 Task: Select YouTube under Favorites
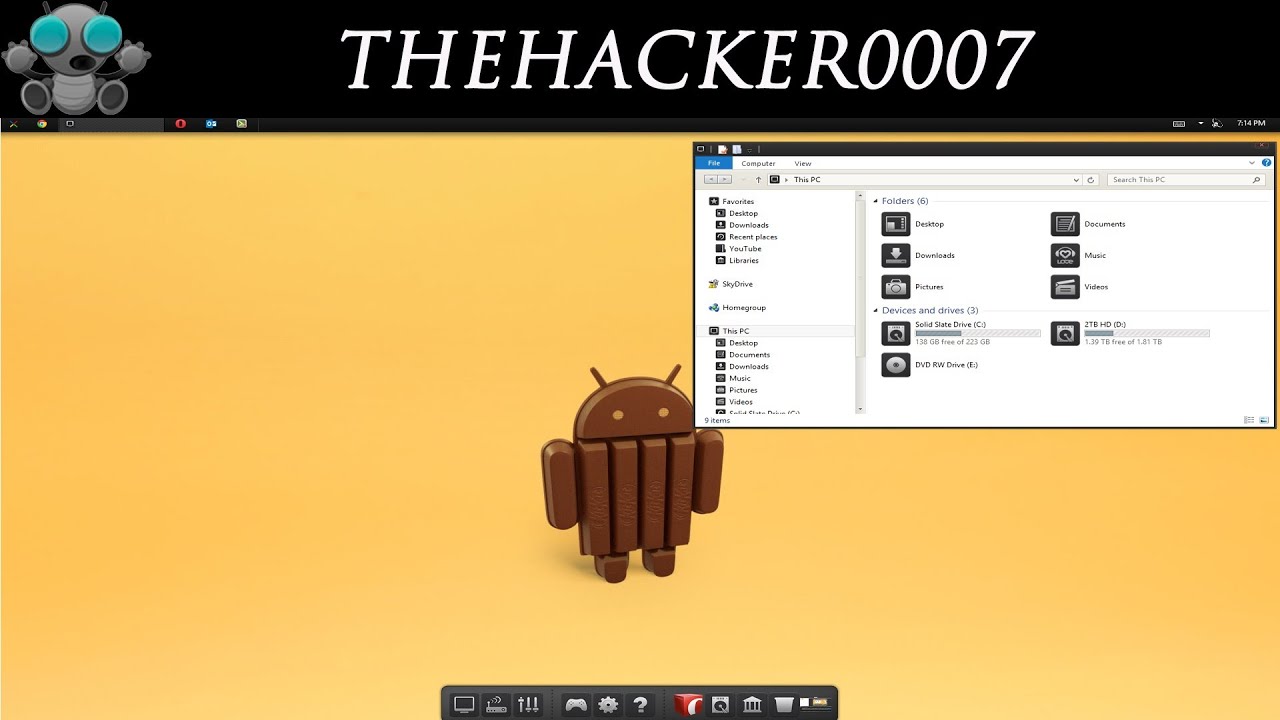coord(738,249)
